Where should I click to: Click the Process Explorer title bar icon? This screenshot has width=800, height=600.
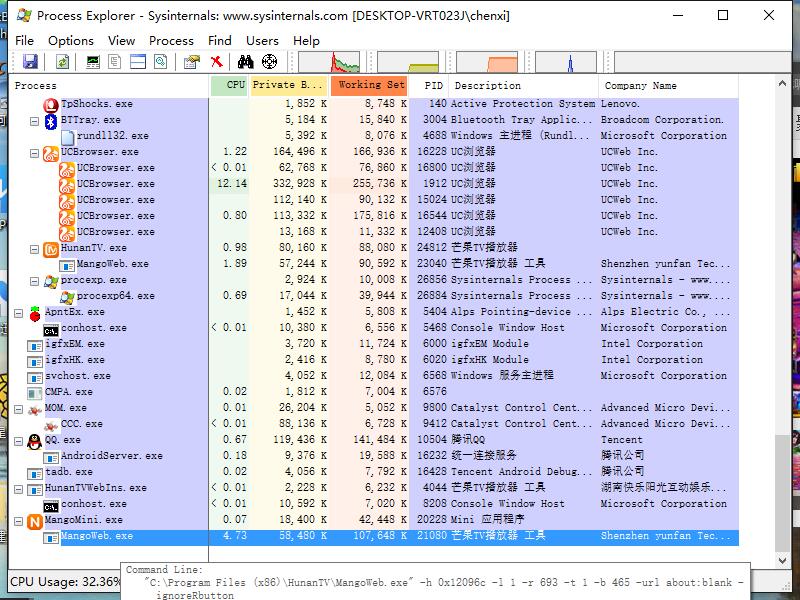click(x=23, y=15)
